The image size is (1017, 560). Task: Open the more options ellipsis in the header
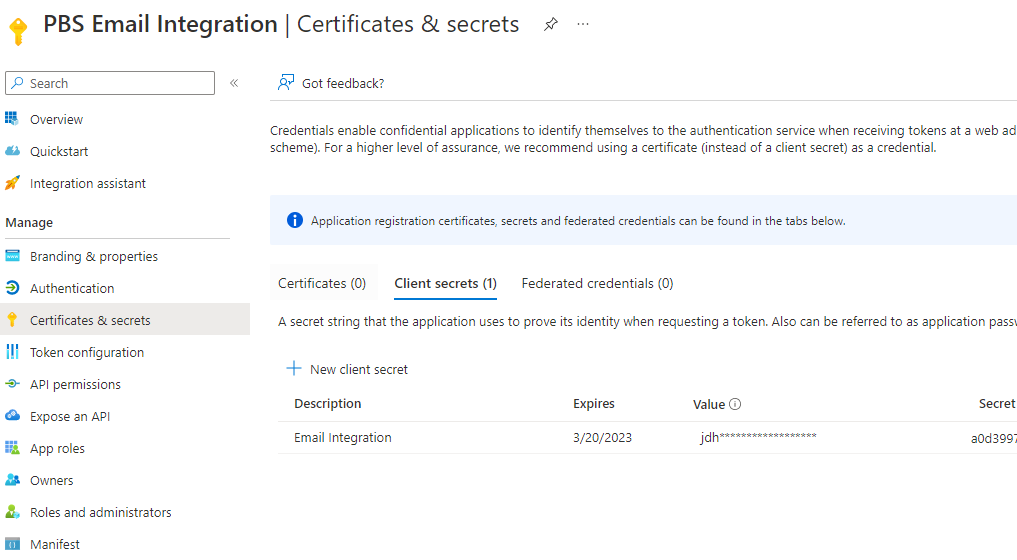tap(583, 25)
